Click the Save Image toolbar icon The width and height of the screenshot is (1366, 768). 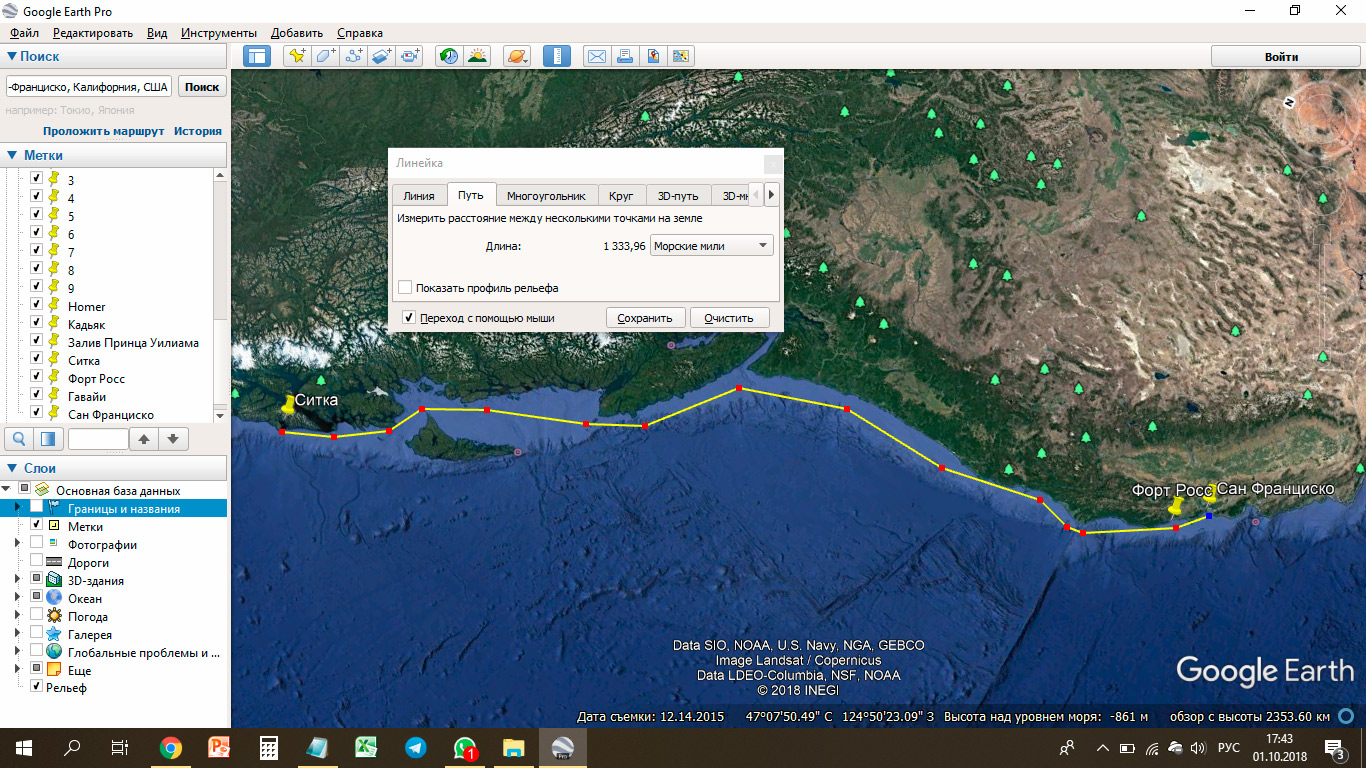(x=653, y=56)
